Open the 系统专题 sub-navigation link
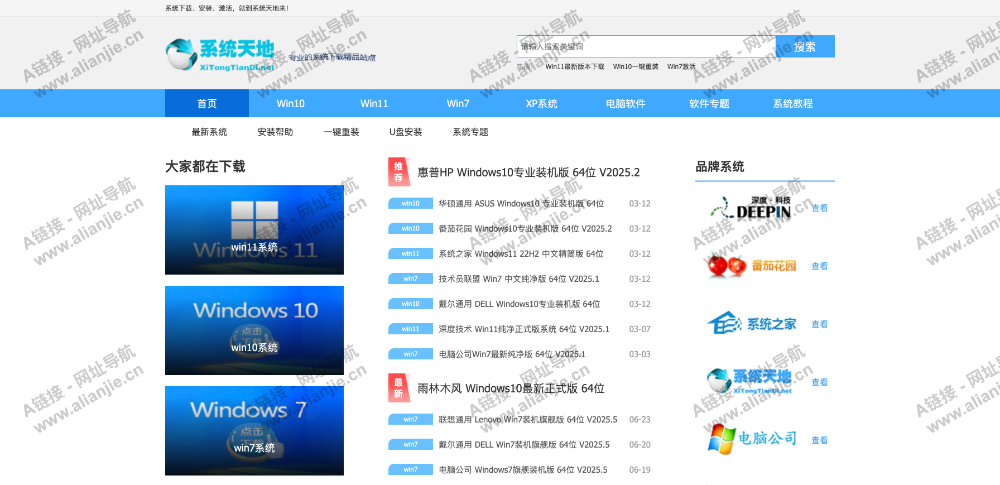Image resolution: width=1000 pixels, height=485 pixels. pos(471,132)
